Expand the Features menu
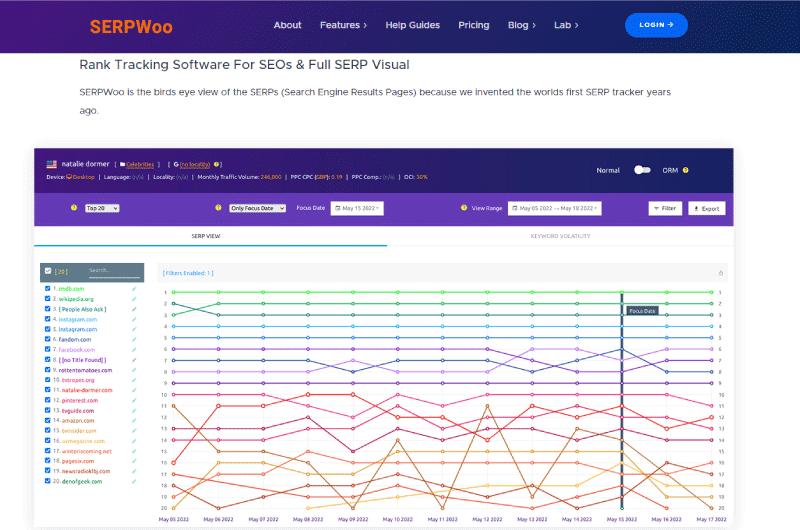Viewport: 800px width, 530px height. [x=343, y=25]
